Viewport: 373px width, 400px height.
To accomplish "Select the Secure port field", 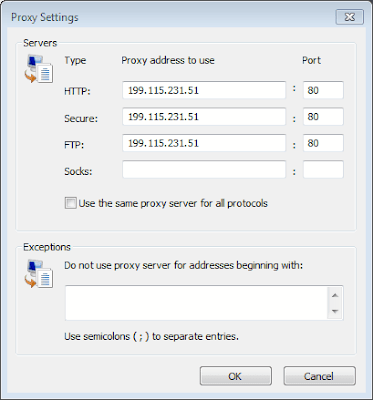I will pyautogui.click(x=323, y=117).
